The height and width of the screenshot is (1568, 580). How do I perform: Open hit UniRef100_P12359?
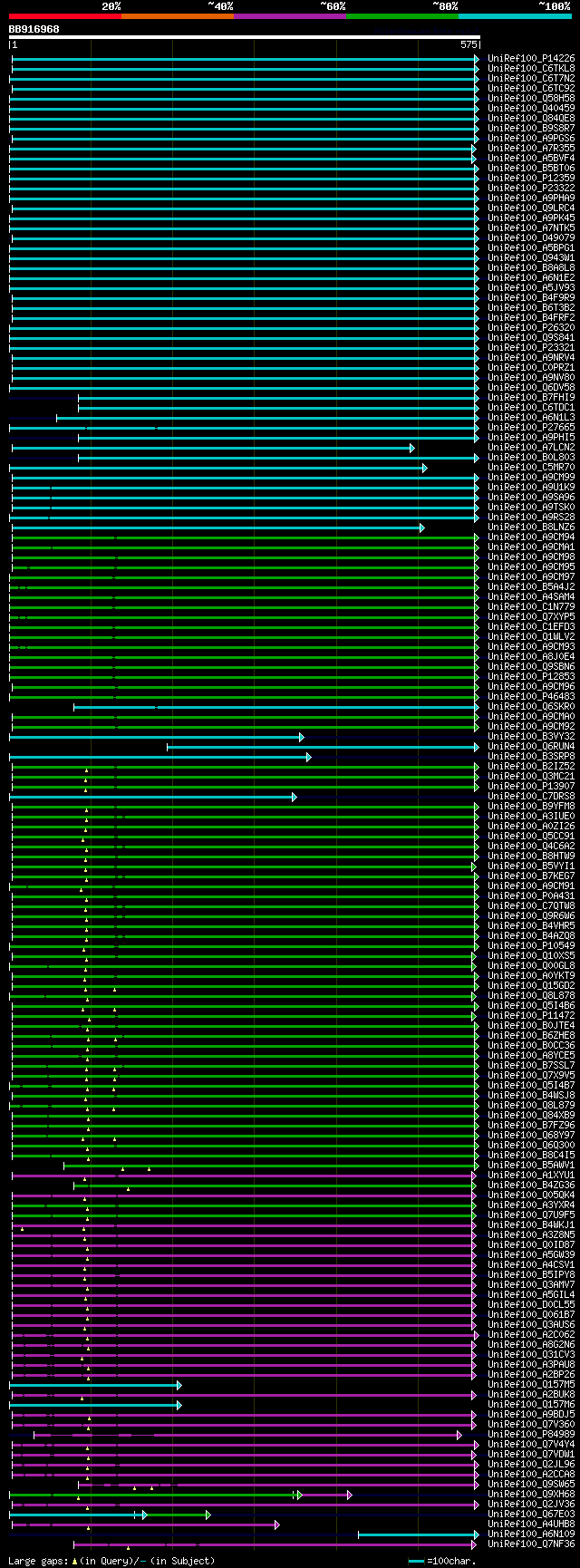point(531,179)
